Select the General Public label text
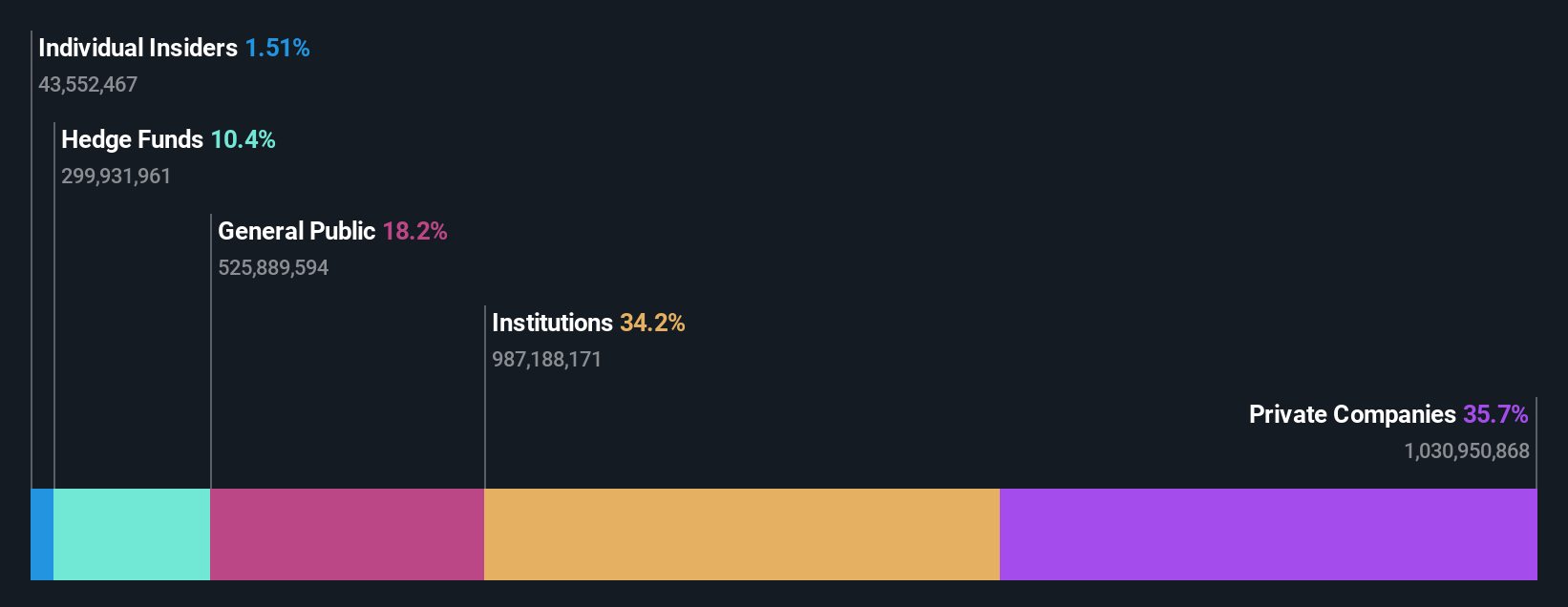This screenshot has width=1568, height=607. coord(296,231)
